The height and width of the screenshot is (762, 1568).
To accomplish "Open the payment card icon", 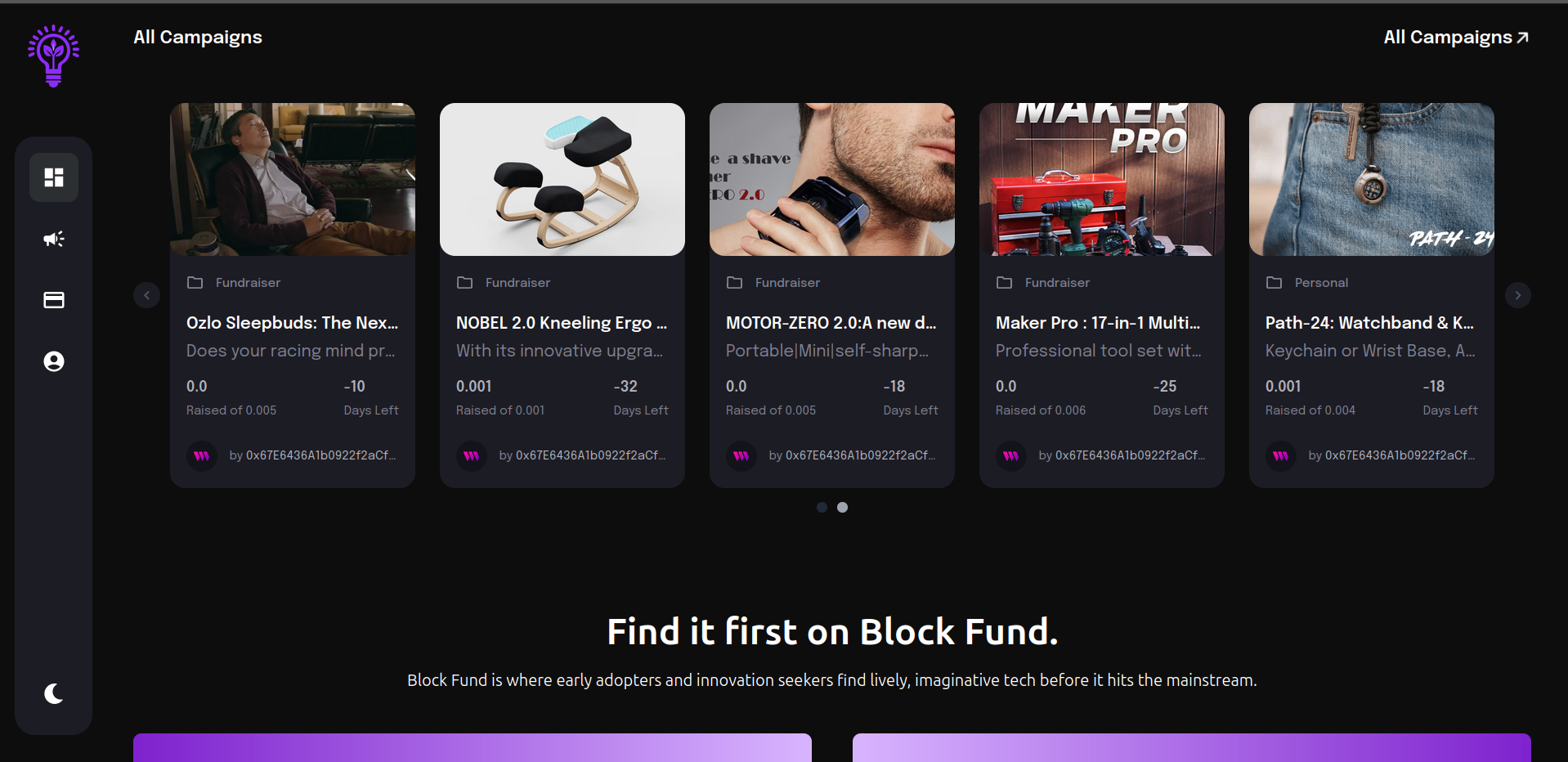I will [54, 300].
